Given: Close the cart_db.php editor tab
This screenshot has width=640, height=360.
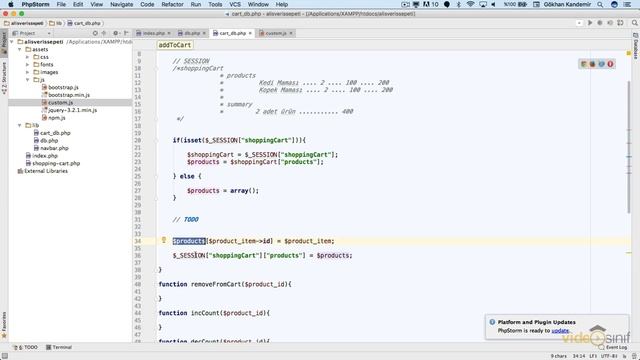Looking at the screenshot, I should coord(250,33).
